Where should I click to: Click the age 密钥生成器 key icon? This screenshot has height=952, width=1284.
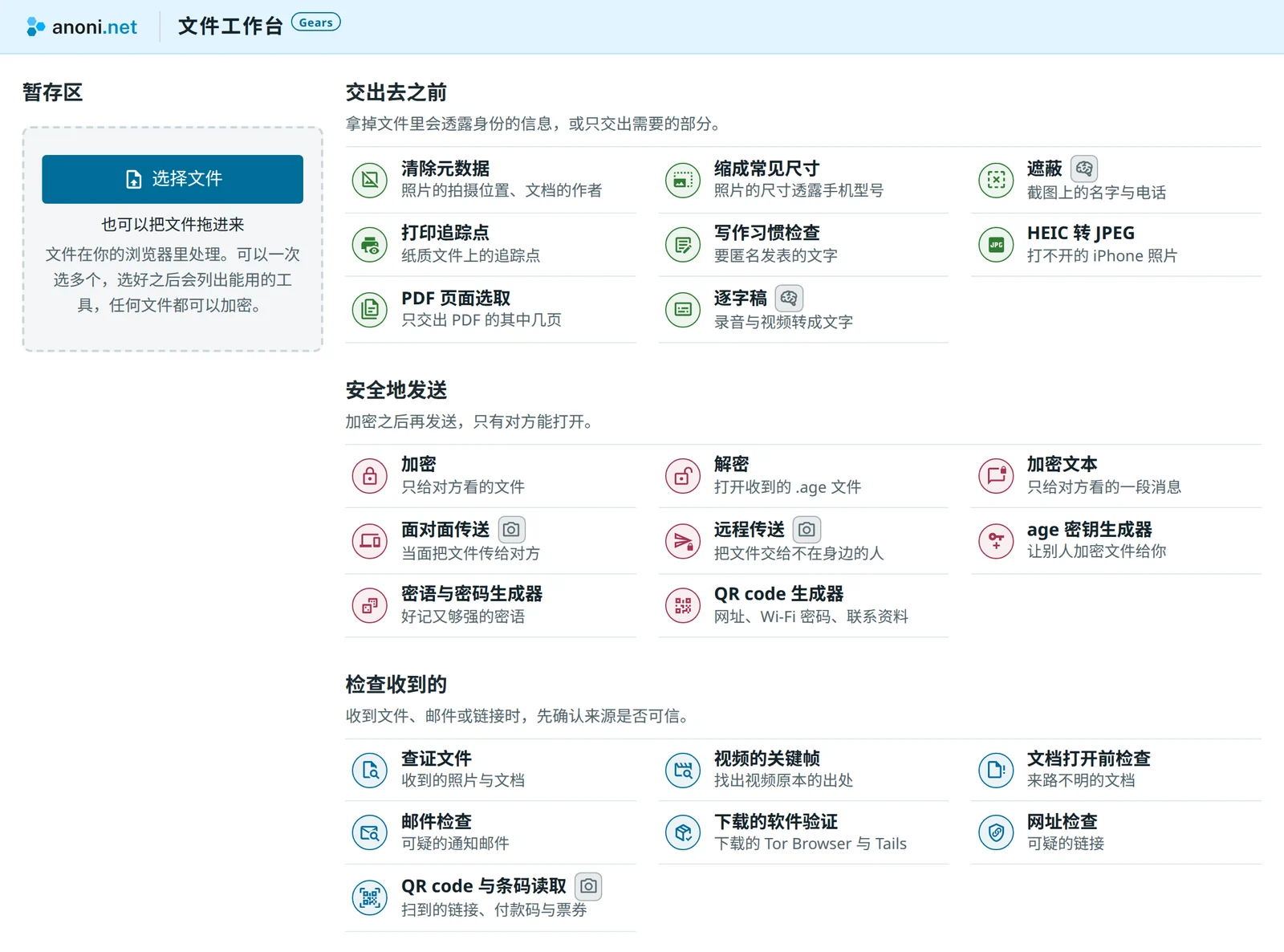click(996, 541)
